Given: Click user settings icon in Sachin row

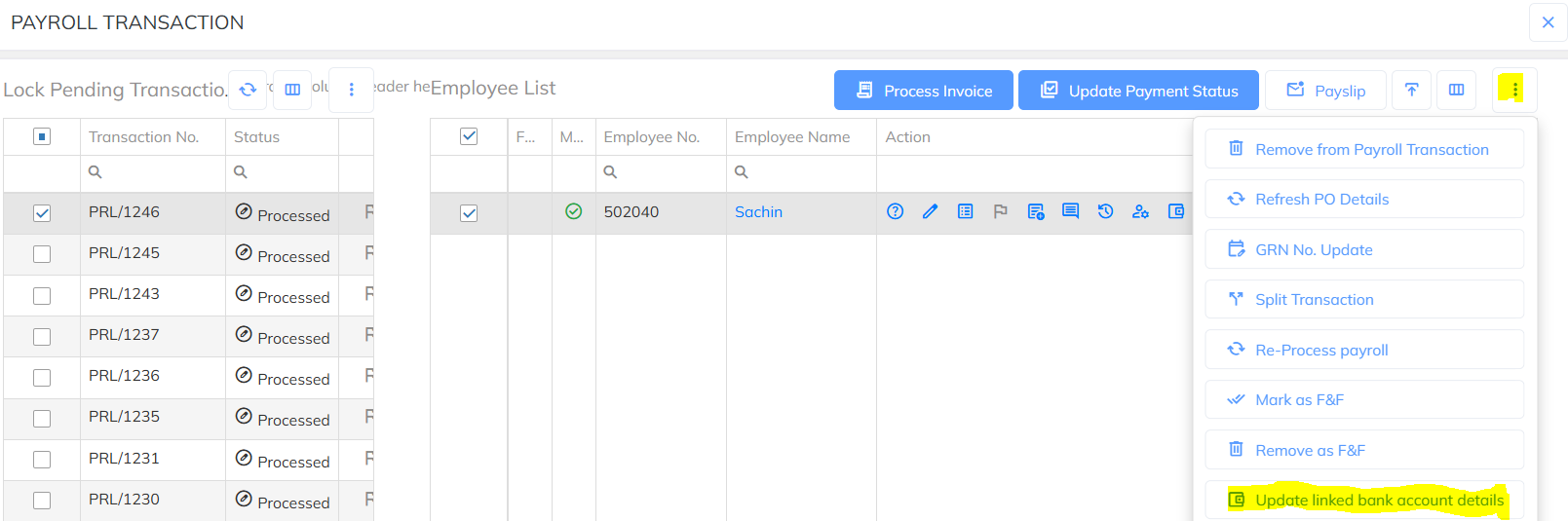Looking at the screenshot, I should click(x=1141, y=211).
